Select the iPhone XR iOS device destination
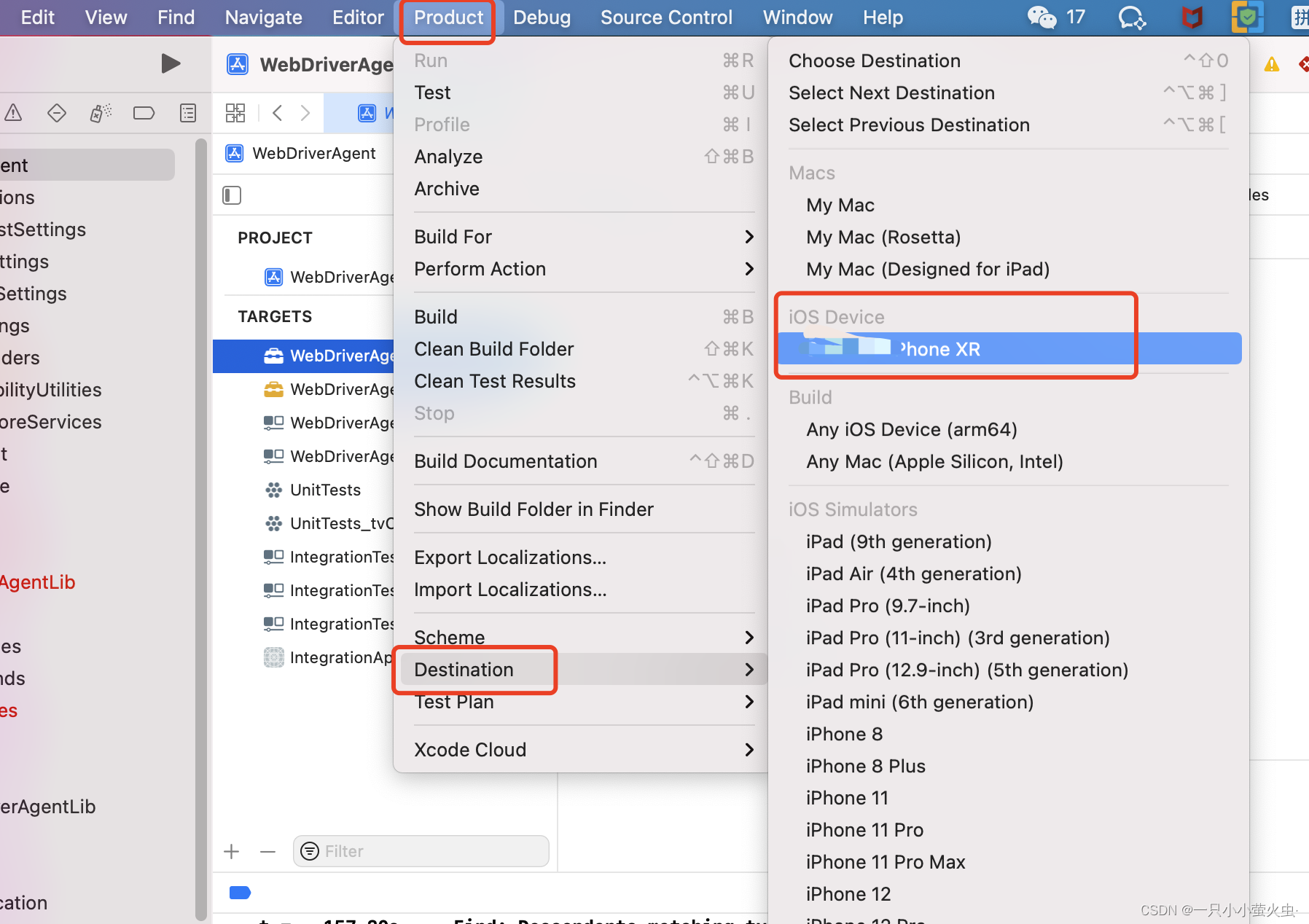Viewport: 1309px width, 924px height. tap(1009, 349)
